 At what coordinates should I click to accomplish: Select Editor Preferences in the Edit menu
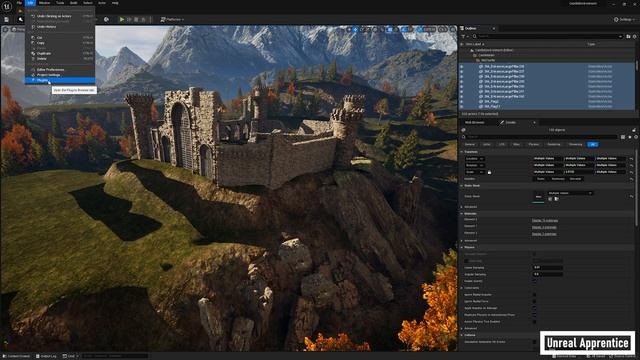(x=60, y=69)
